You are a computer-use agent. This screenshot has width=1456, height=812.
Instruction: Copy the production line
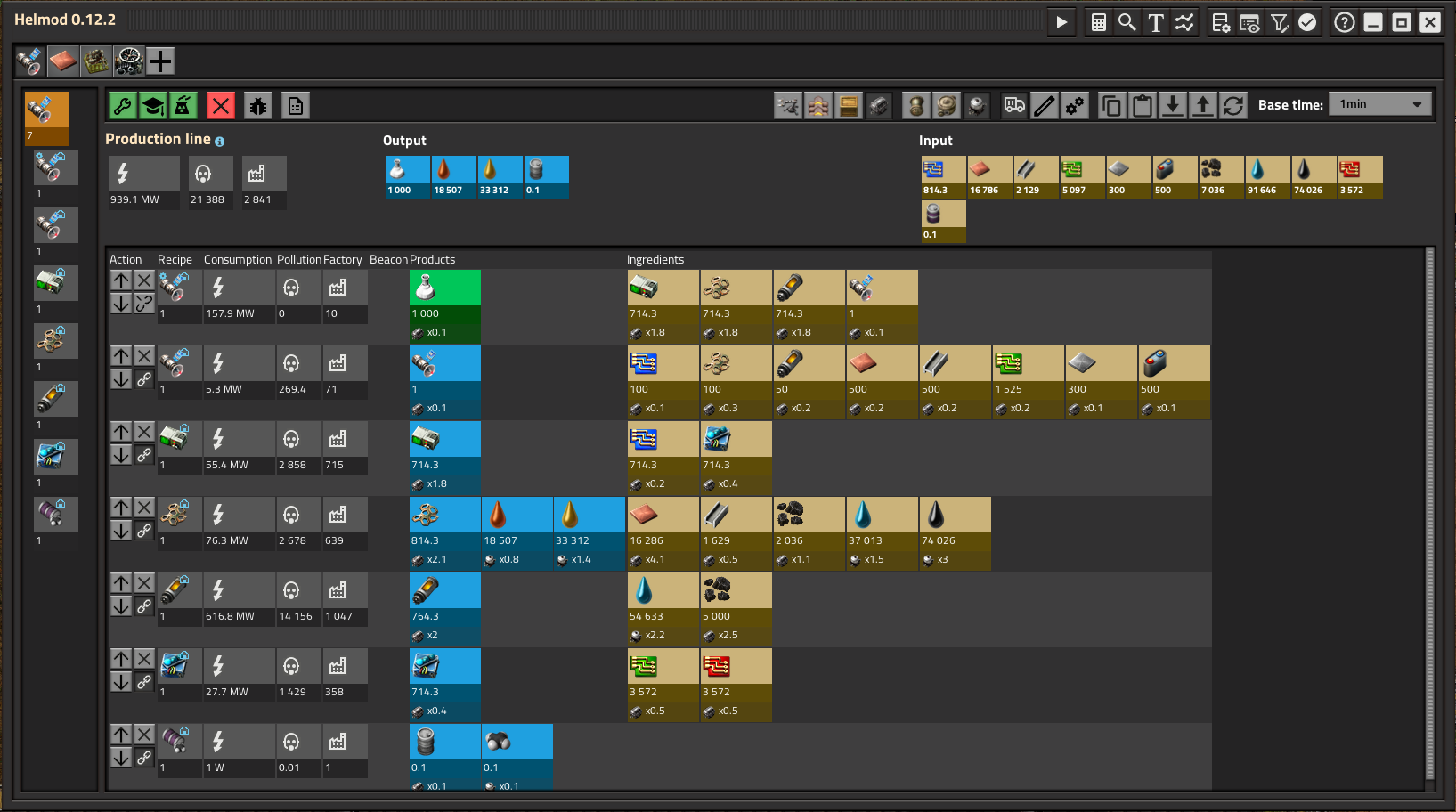click(x=1112, y=106)
